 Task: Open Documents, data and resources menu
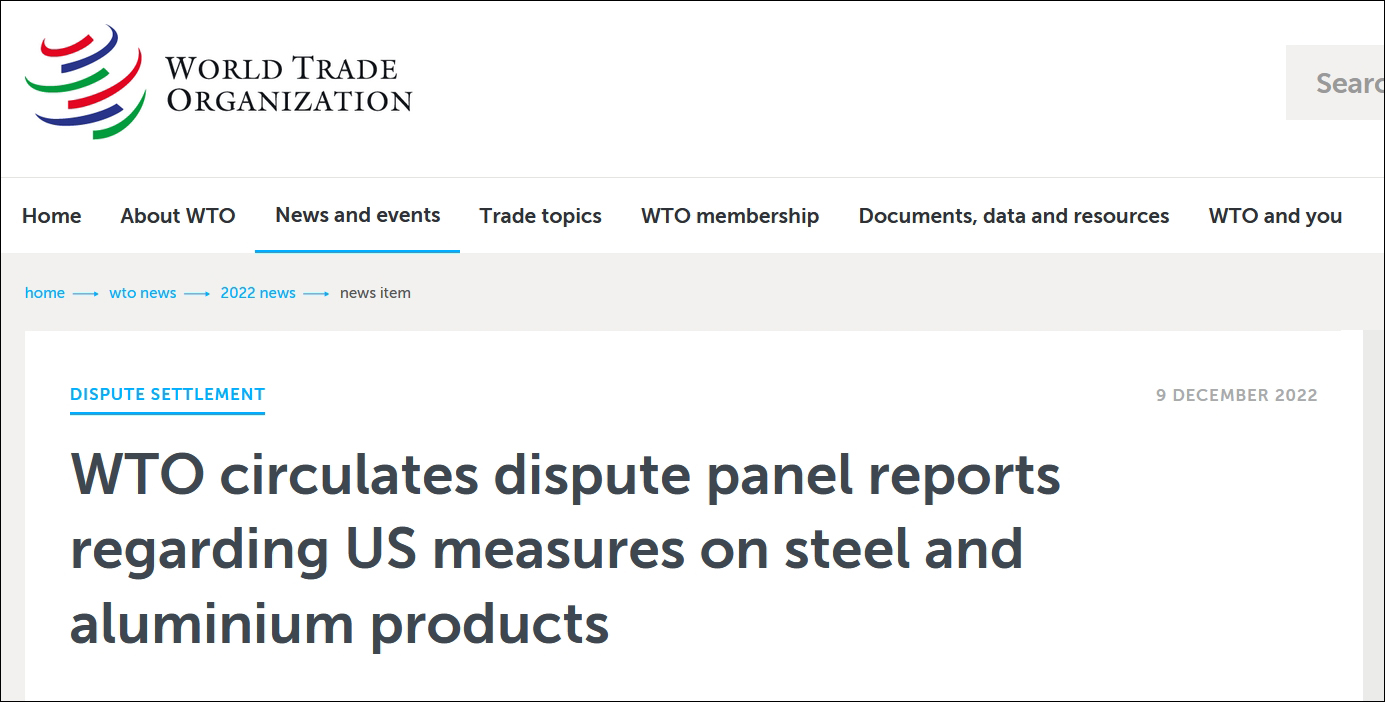pyautogui.click(x=1014, y=216)
